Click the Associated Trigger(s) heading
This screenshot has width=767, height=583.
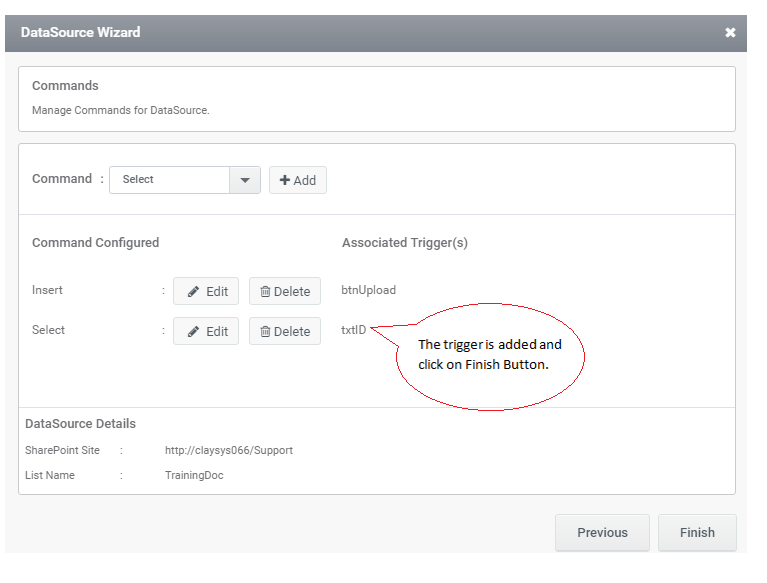tap(405, 243)
